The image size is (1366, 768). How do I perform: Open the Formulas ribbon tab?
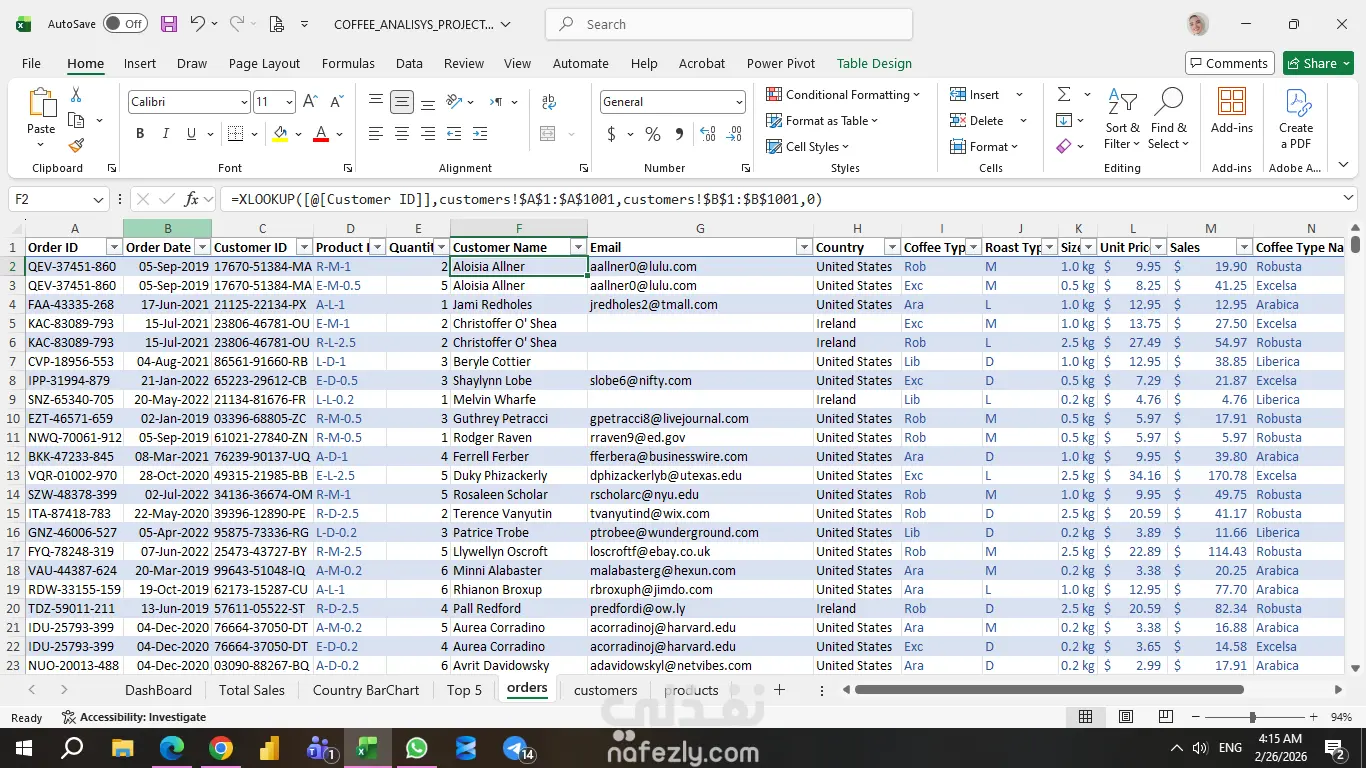click(348, 63)
